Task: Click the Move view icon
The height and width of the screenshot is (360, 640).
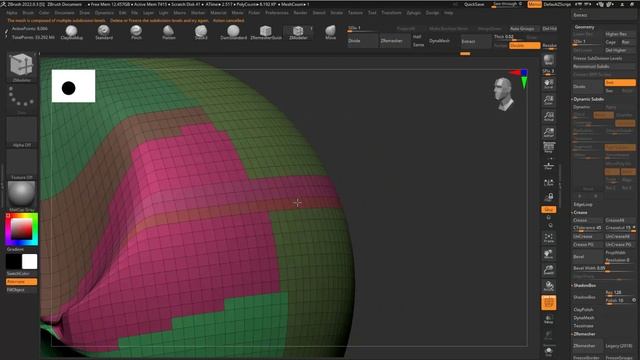Action: (x=549, y=254)
